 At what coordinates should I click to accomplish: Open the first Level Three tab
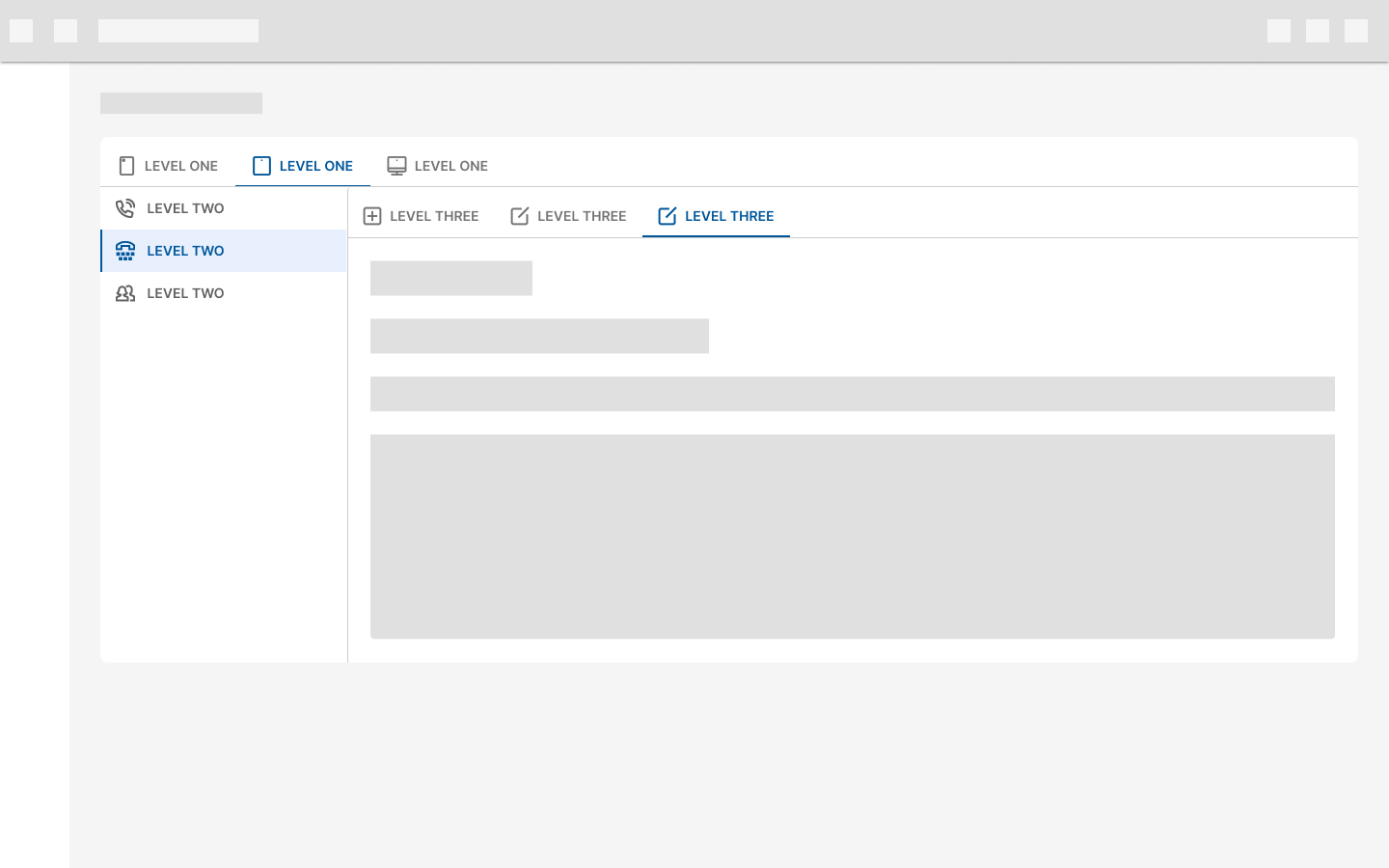coord(421,215)
